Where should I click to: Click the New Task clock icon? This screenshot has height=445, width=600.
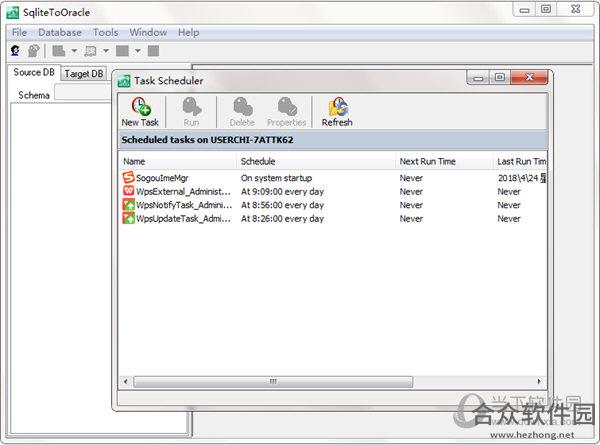(141, 106)
